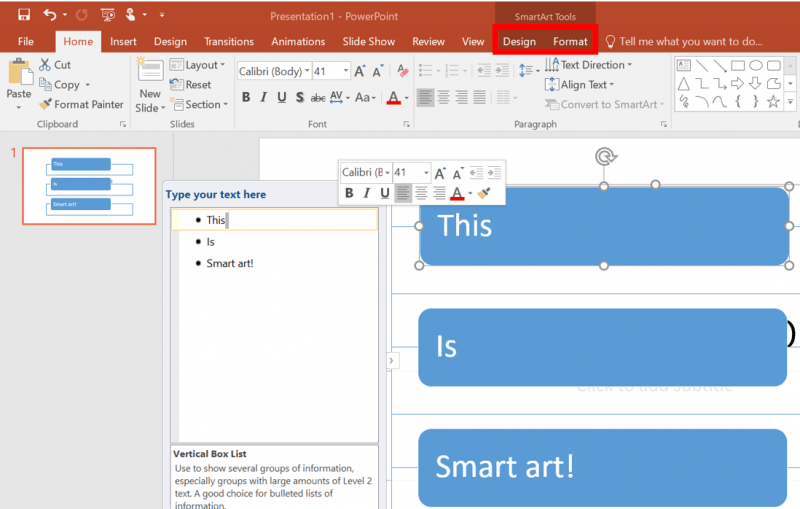Select the Isosceles Triangle shape

coord(684,84)
